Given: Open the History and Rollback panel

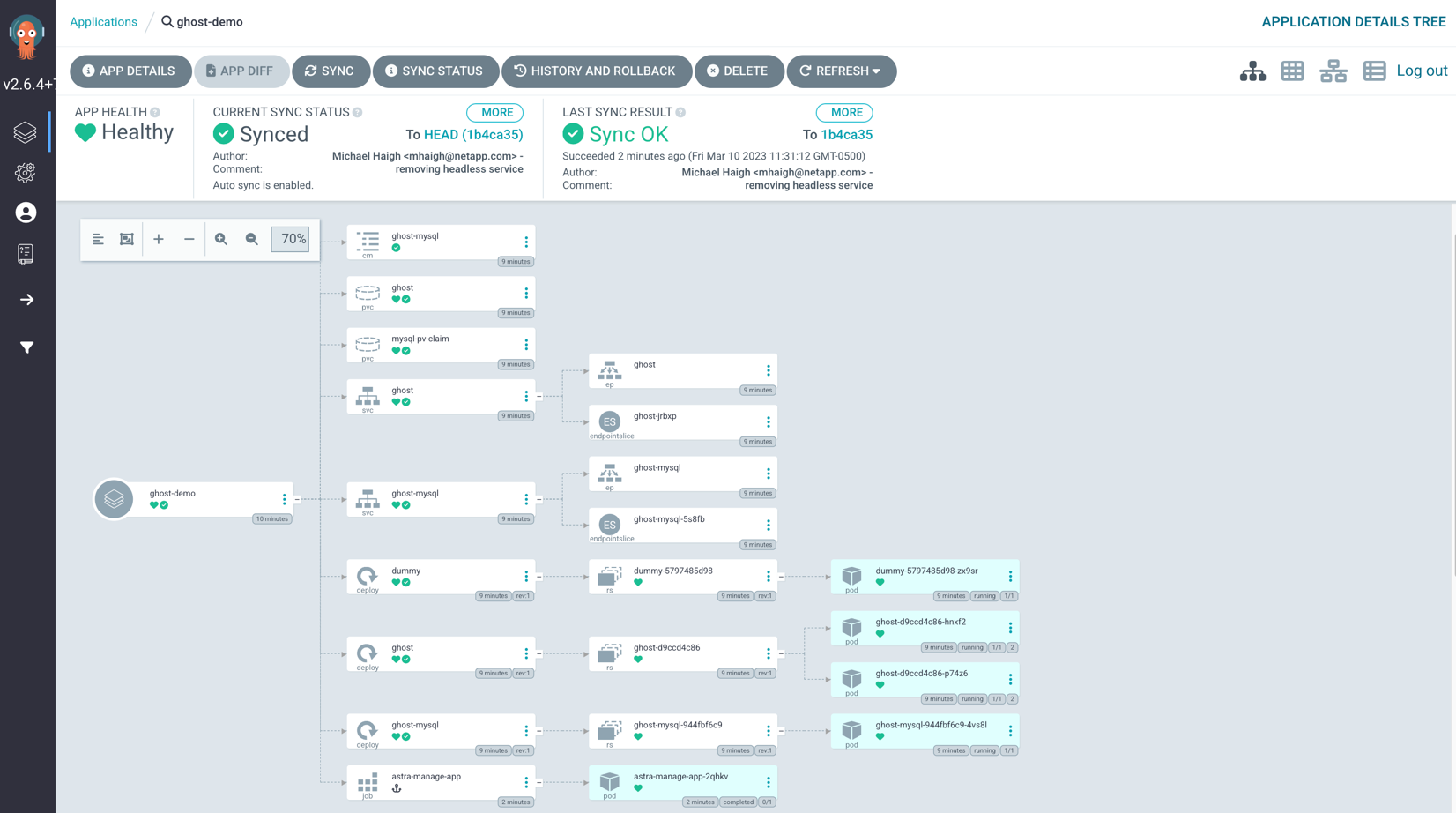Looking at the screenshot, I should (x=596, y=71).
